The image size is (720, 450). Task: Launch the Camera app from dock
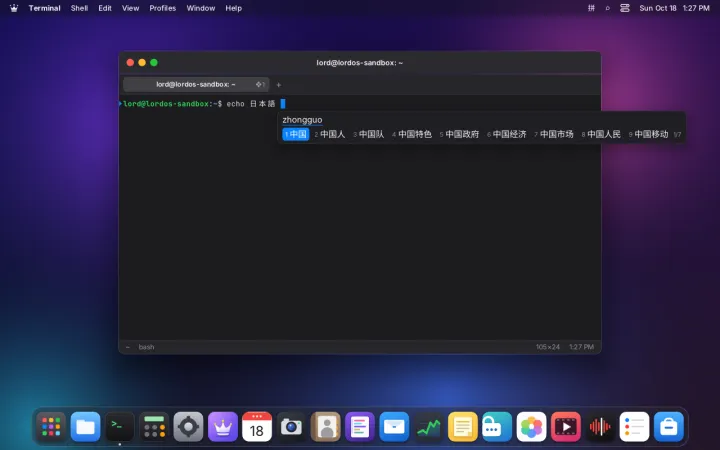click(291, 427)
